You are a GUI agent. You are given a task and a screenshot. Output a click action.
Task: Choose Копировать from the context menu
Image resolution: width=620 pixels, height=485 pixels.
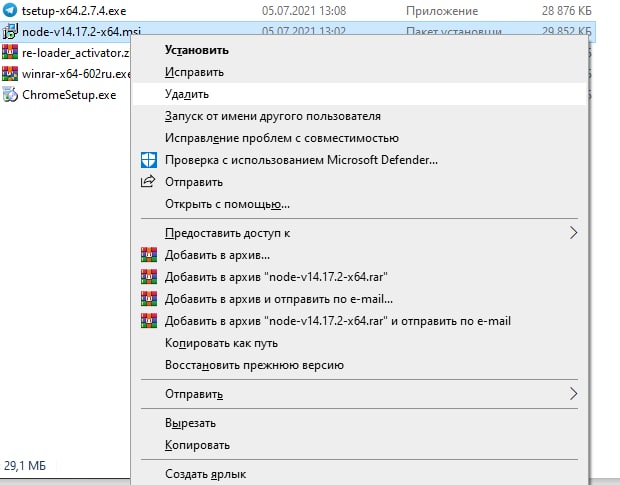359,445
